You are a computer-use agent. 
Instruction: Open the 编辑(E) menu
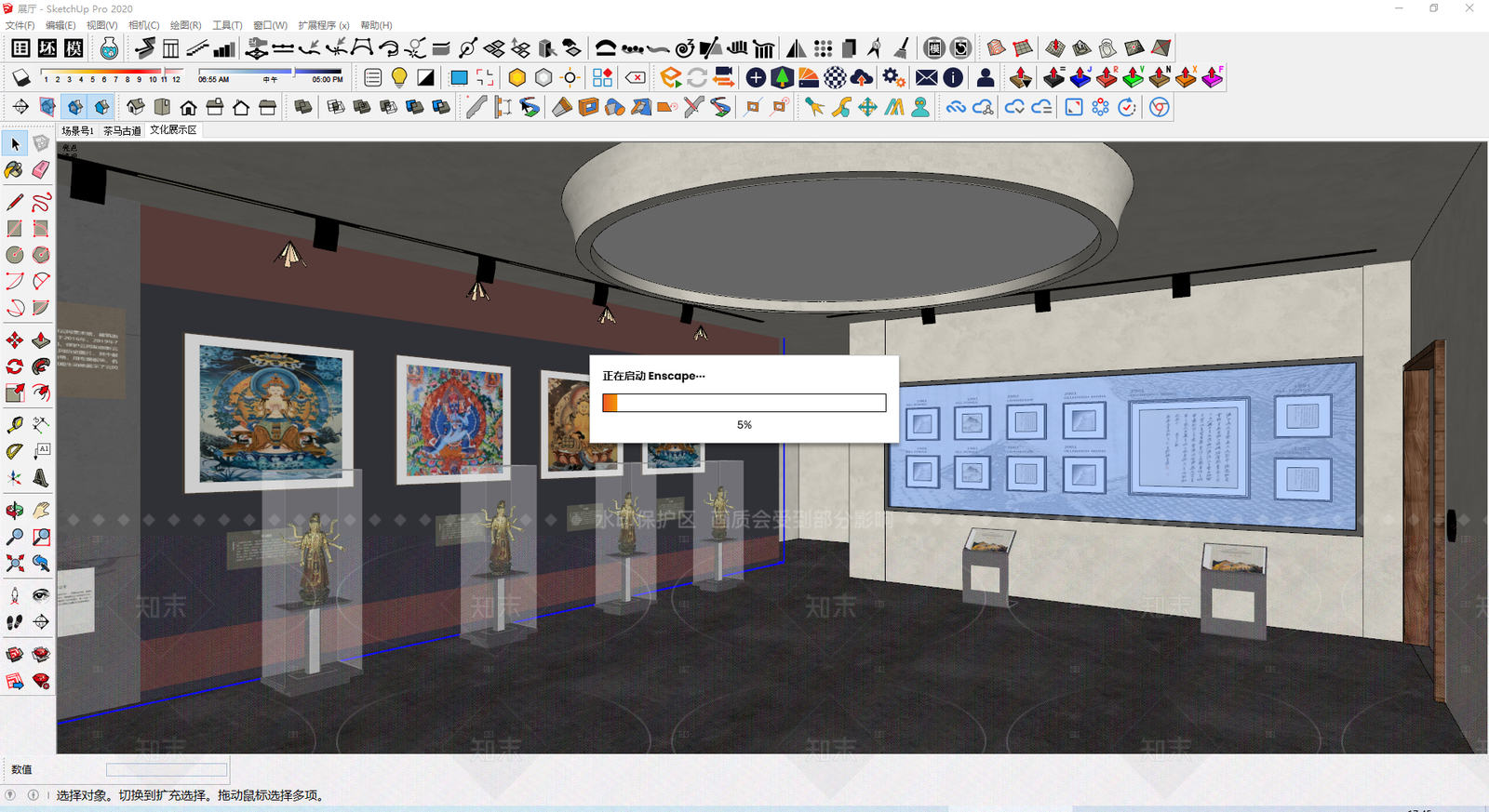point(60,25)
